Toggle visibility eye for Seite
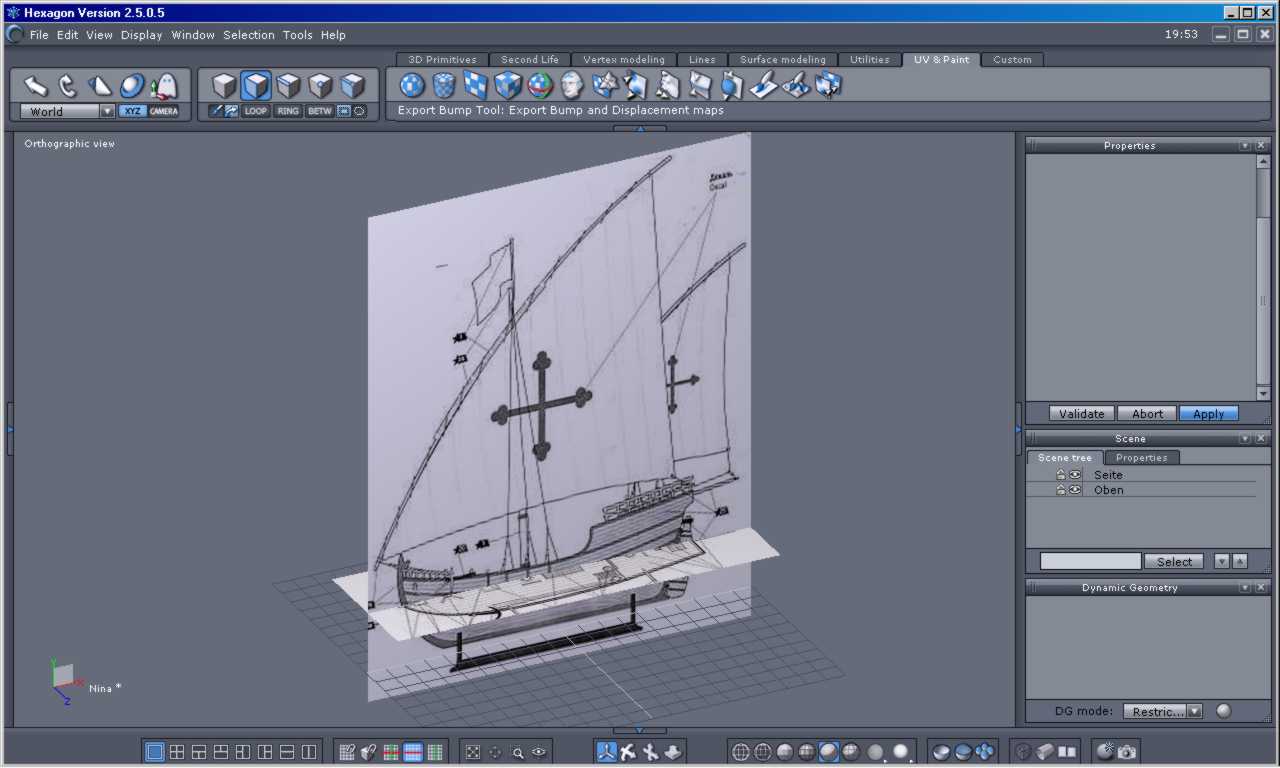1280x768 pixels. 1075,475
